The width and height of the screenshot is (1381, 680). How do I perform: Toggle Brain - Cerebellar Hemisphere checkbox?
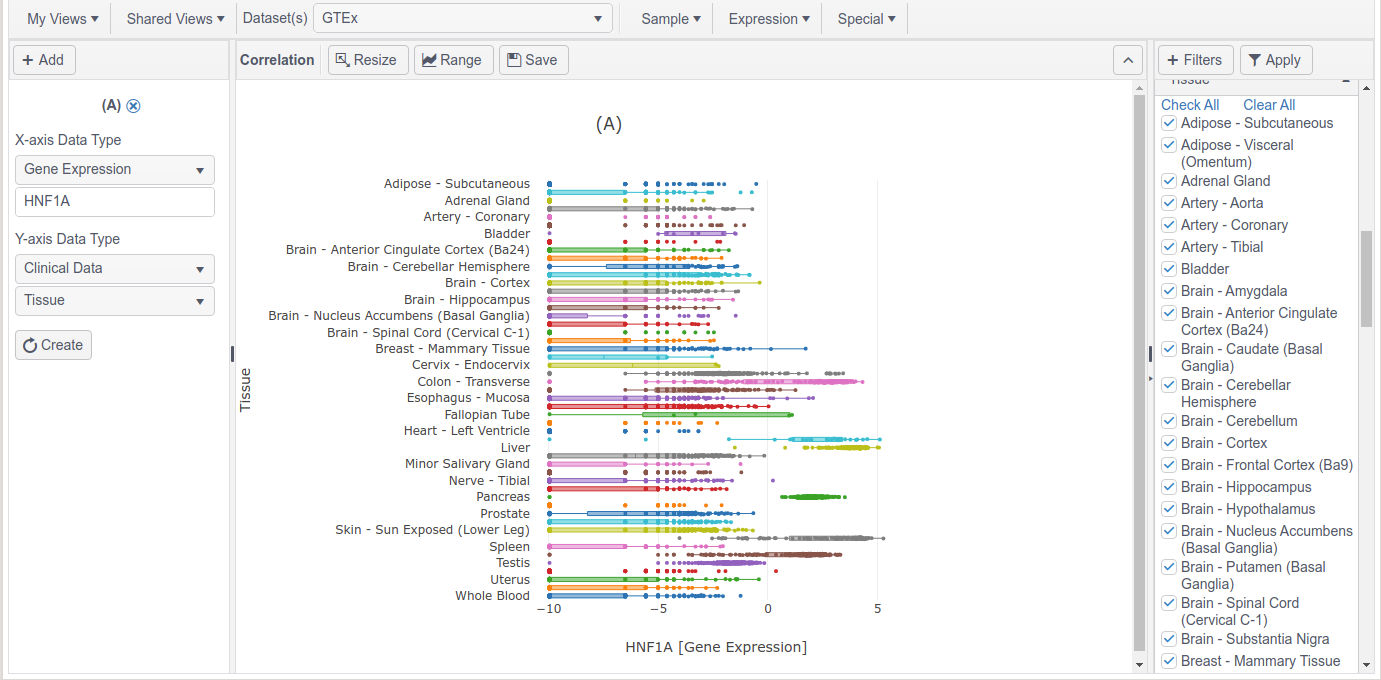pos(1168,385)
